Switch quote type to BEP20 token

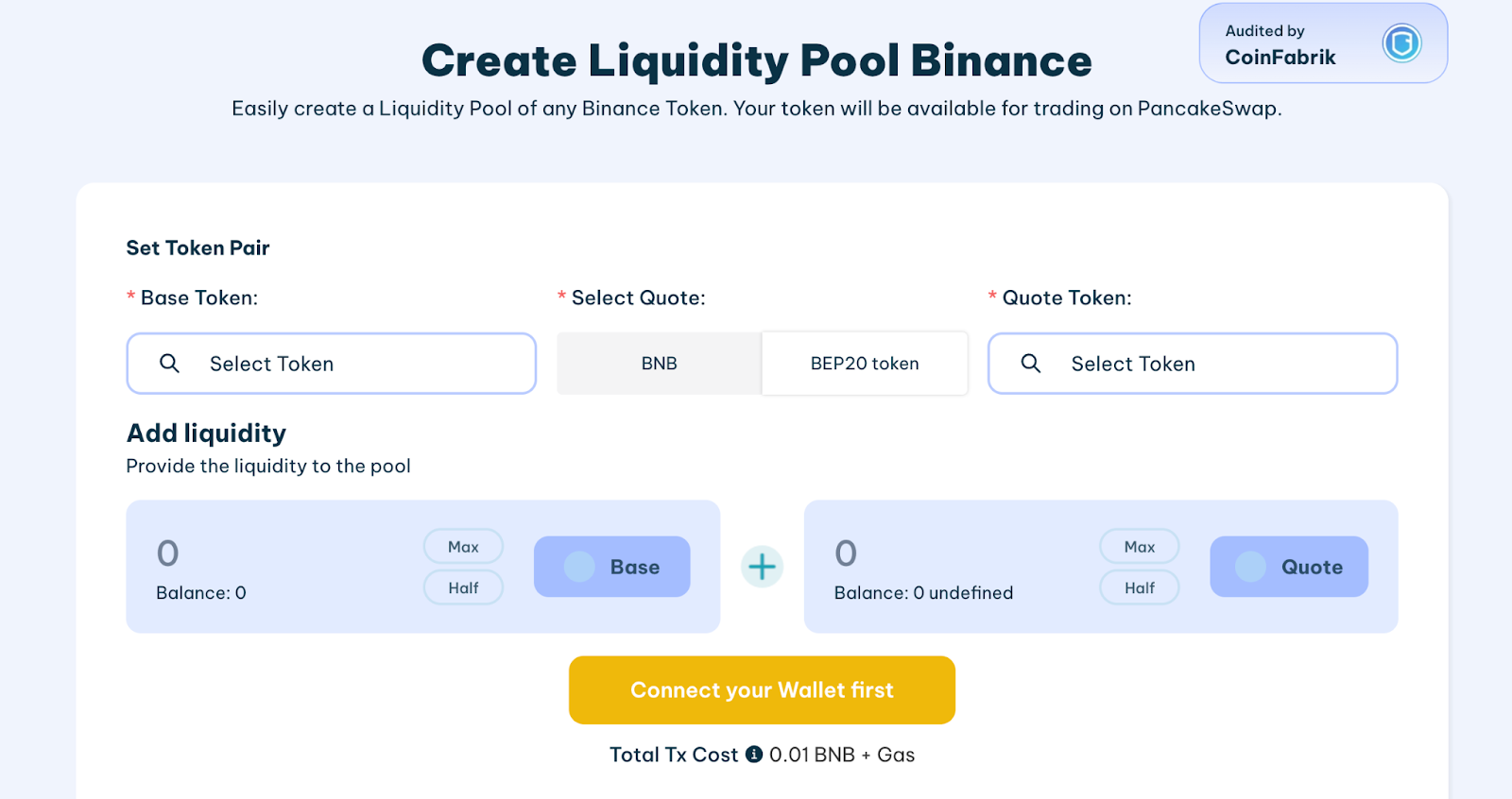pos(864,364)
